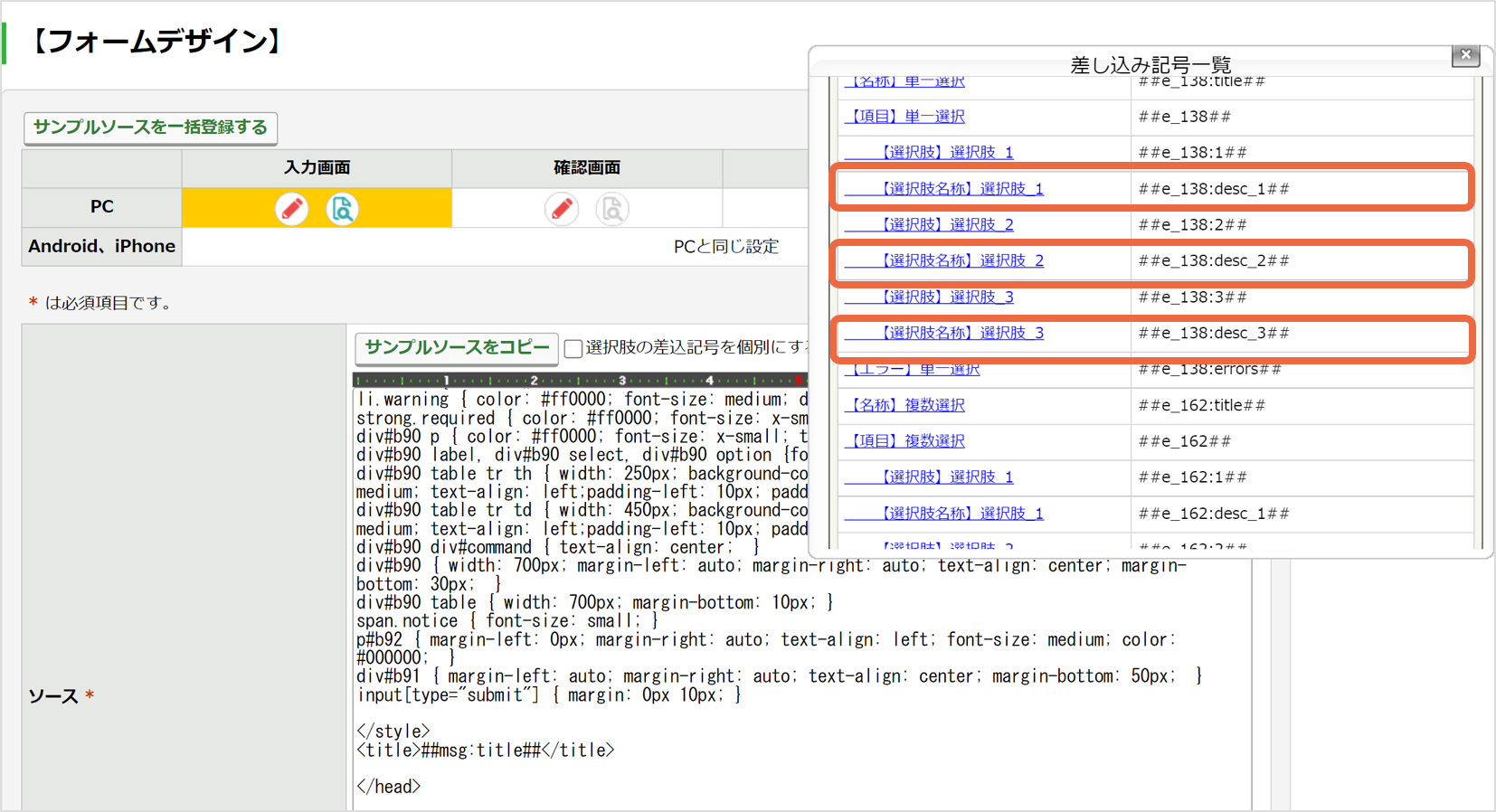Preview the PC input screen
The image size is (1496, 812).
click(342, 209)
